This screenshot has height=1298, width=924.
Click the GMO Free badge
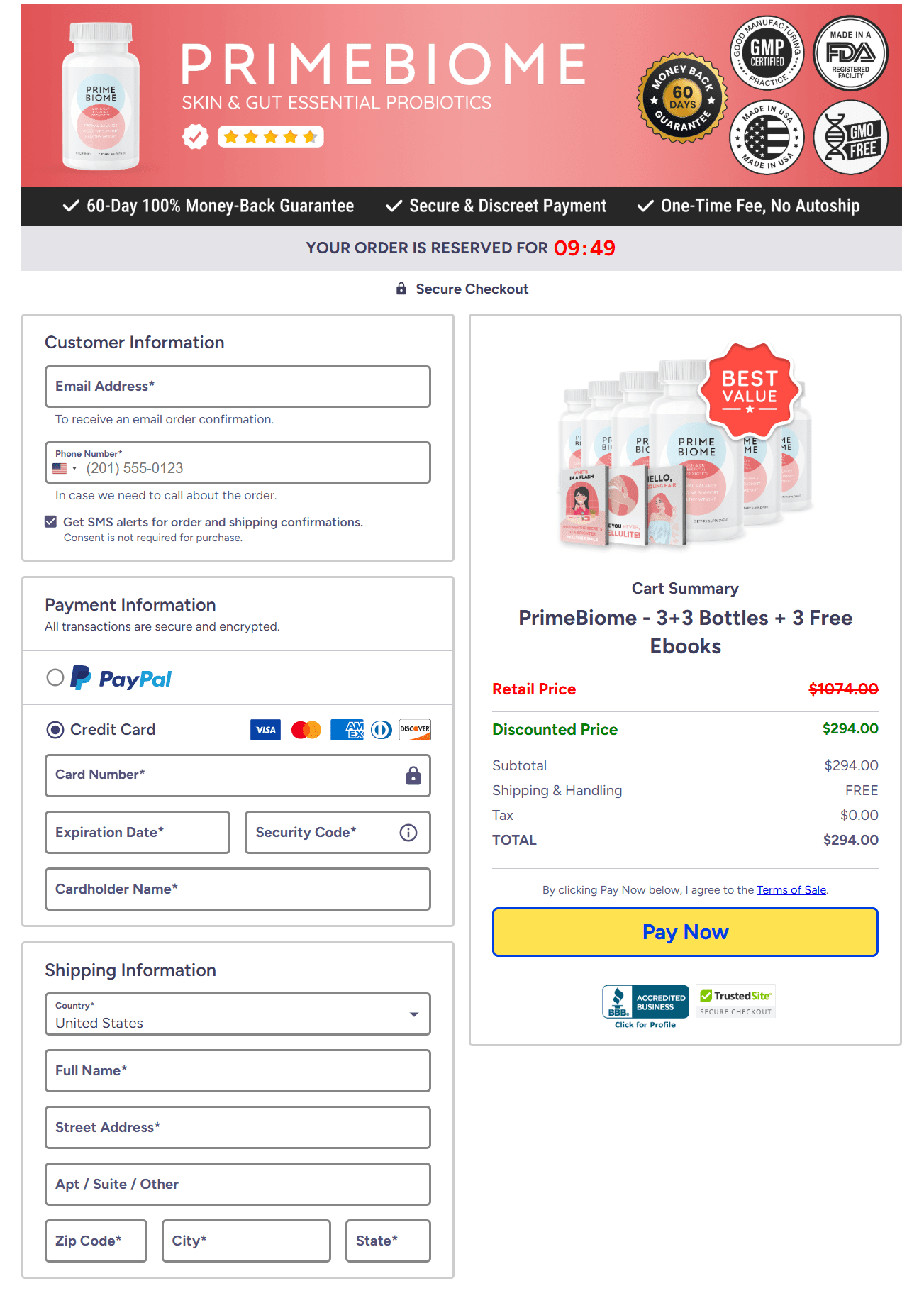click(x=850, y=138)
